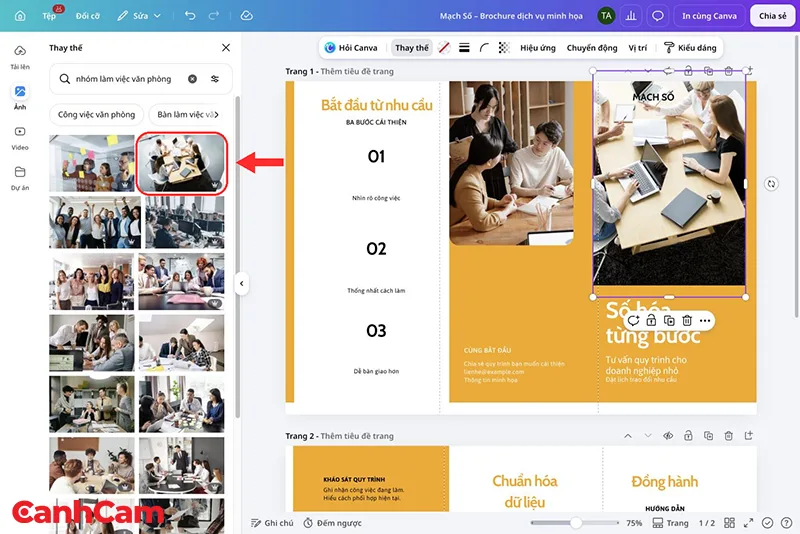Open the analytics chart icon
The height and width of the screenshot is (534, 800).
(631, 16)
